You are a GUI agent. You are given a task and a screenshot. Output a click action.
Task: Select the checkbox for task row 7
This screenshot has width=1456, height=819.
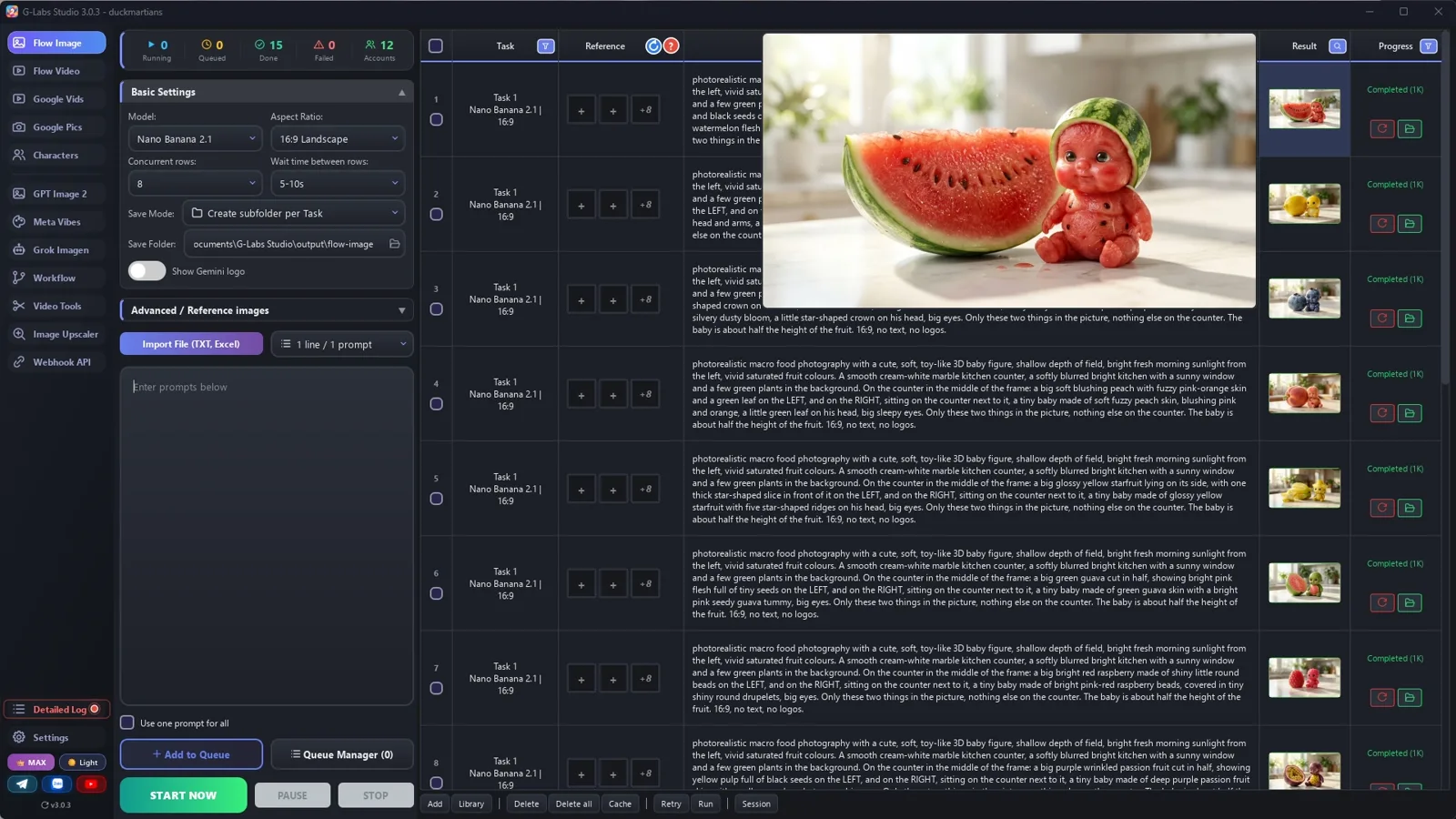pyautogui.click(x=436, y=688)
